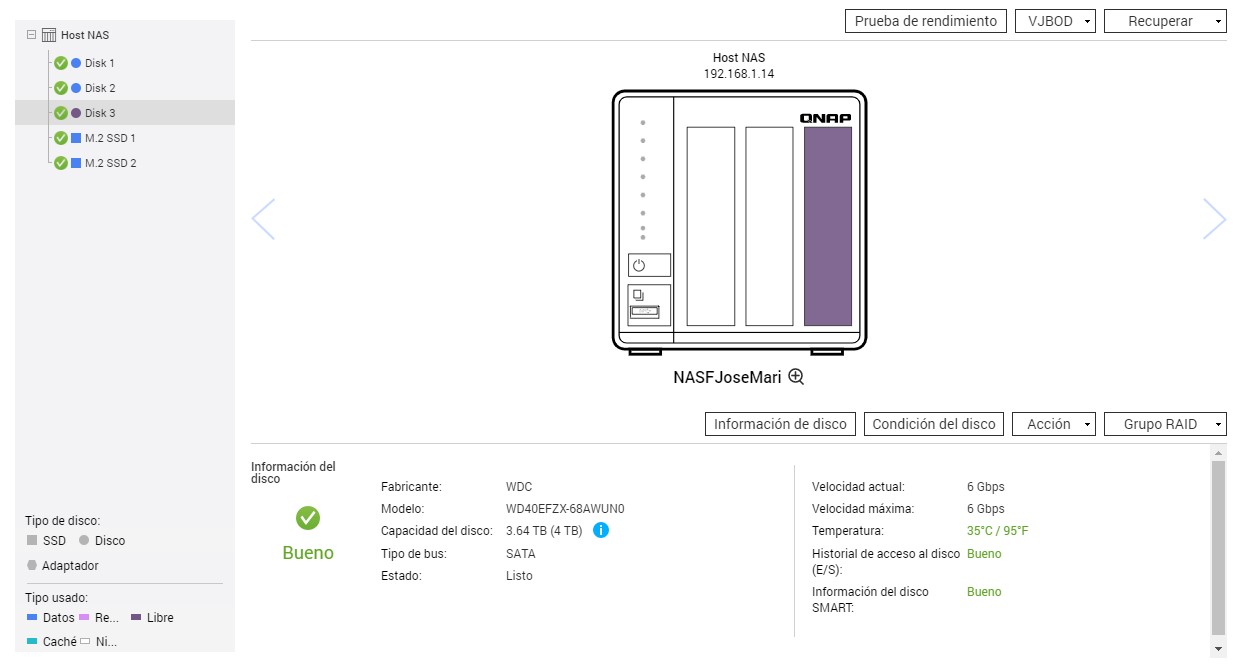This screenshot has height=665, width=1247.
Task: Click the Host NAS enclosure icon in tree
Action: tap(49, 35)
